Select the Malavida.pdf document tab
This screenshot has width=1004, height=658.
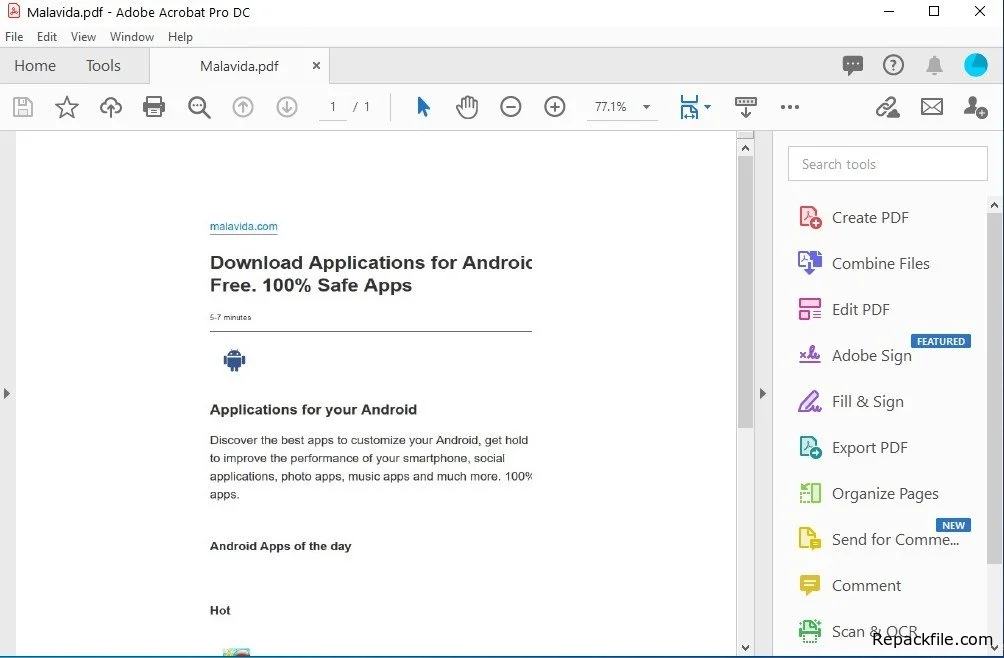pos(239,66)
